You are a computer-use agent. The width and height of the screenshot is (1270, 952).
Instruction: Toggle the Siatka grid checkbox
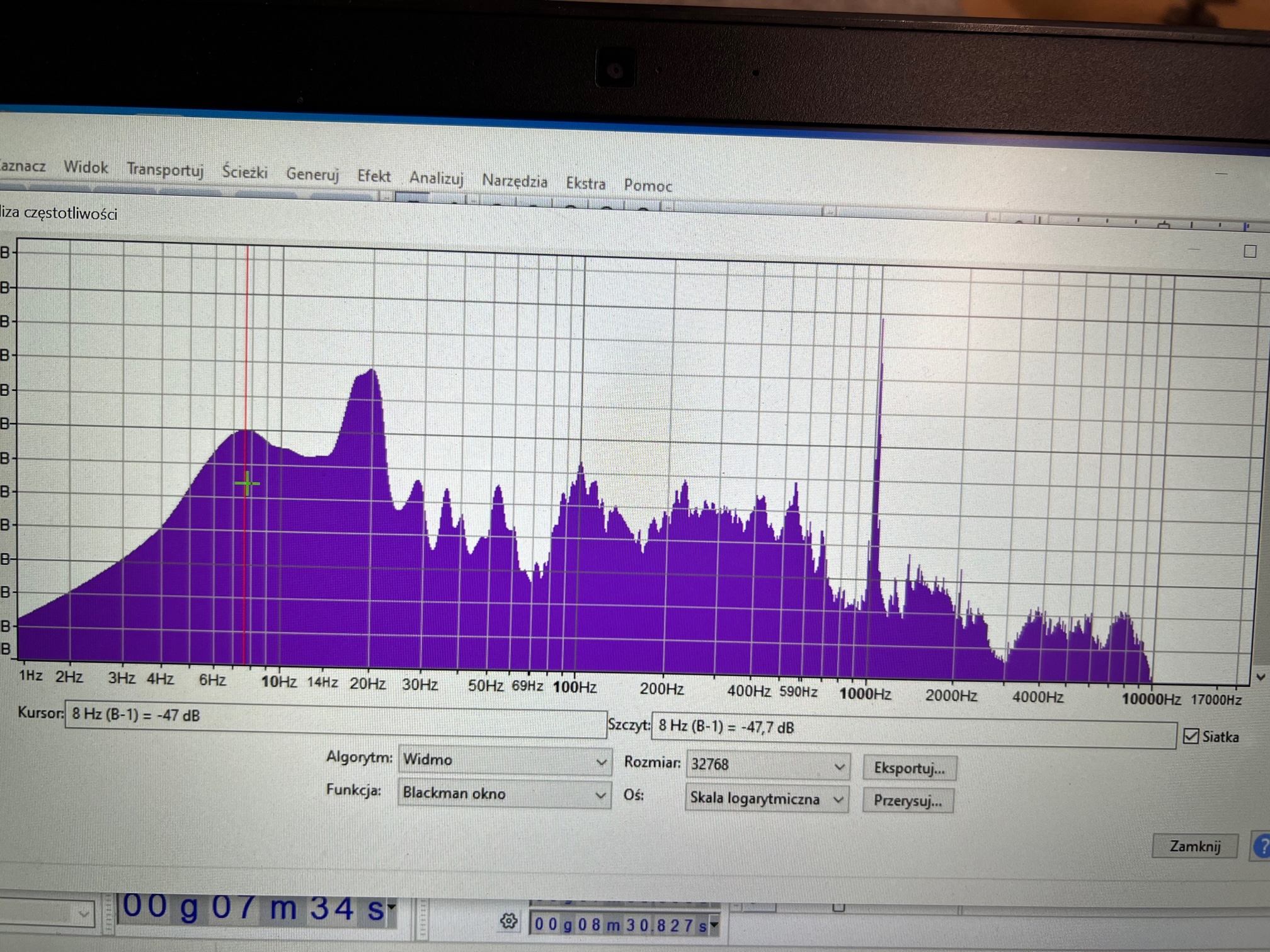[x=1191, y=736]
